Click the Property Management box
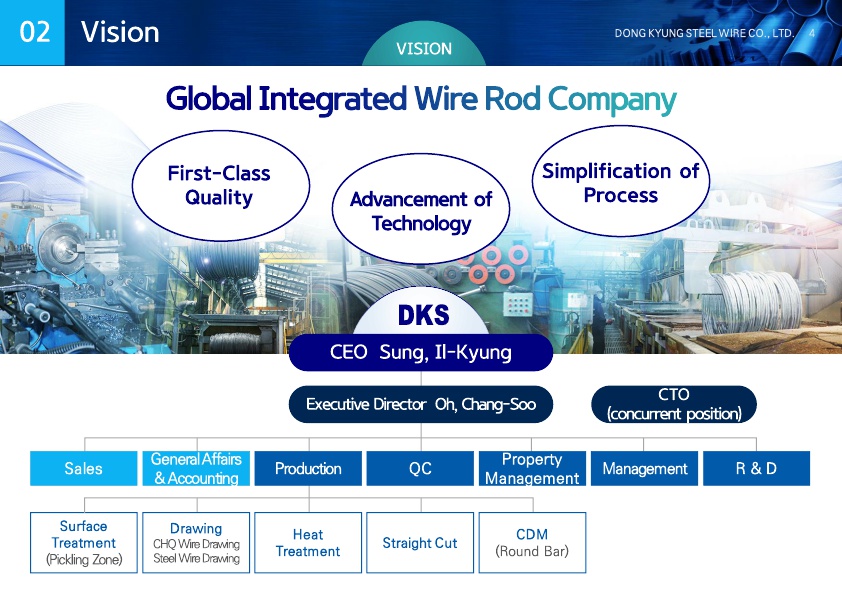 pyautogui.click(x=532, y=468)
